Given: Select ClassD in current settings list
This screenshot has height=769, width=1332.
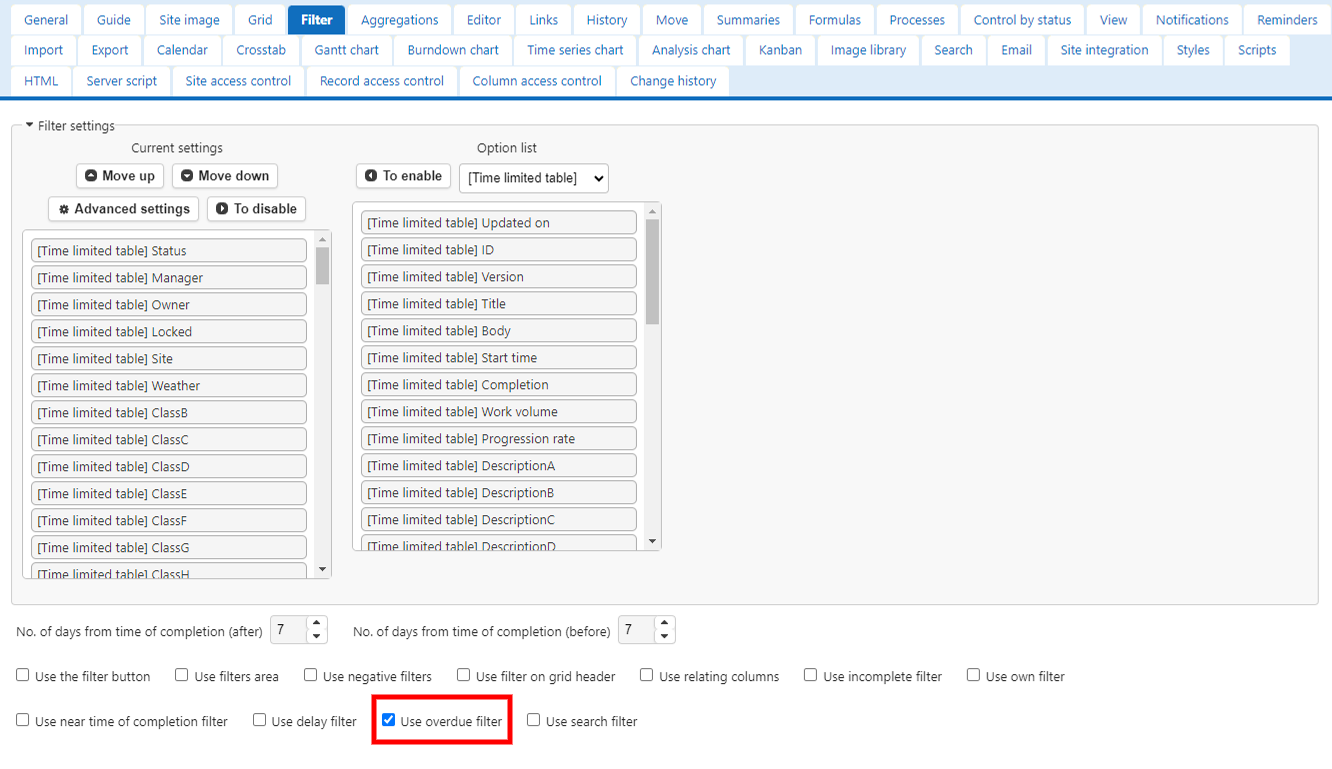Looking at the screenshot, I should (169, 467).
